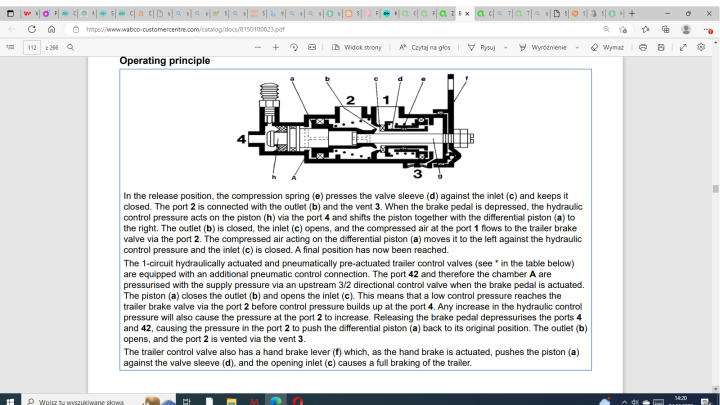Refresh the browser page
This screenshot has height=405, width=720.
click(x=31, y=29)
